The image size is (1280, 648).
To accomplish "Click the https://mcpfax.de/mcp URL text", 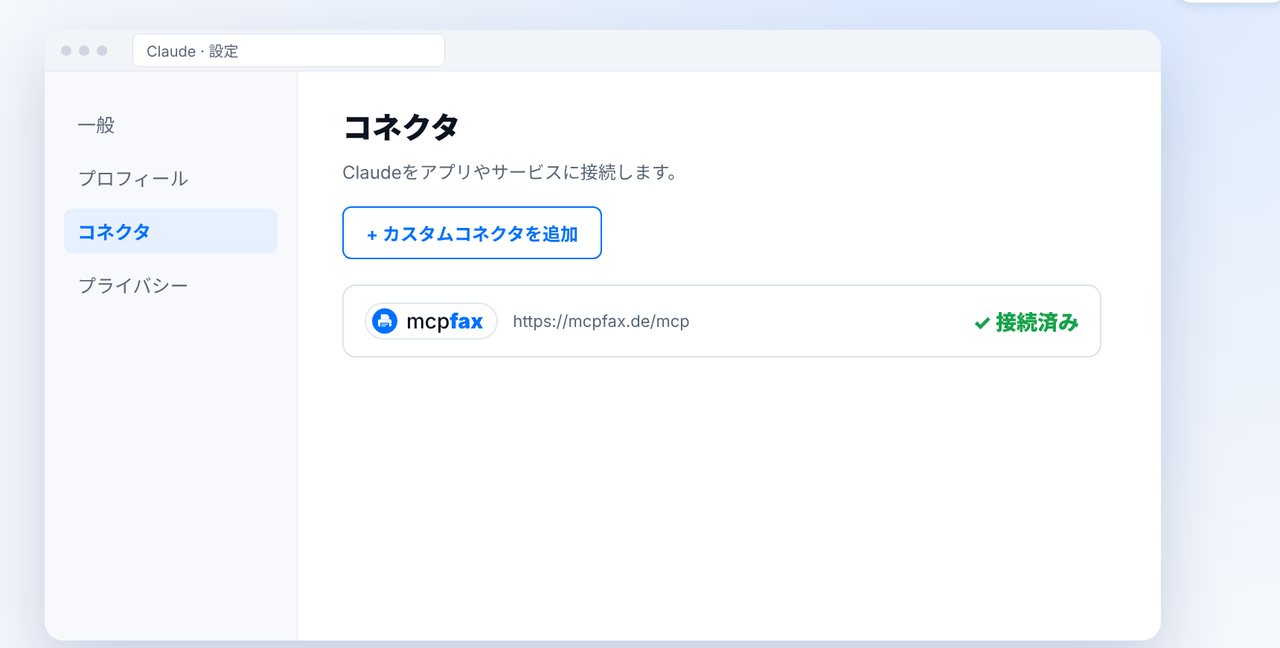I will click(601, 321).
